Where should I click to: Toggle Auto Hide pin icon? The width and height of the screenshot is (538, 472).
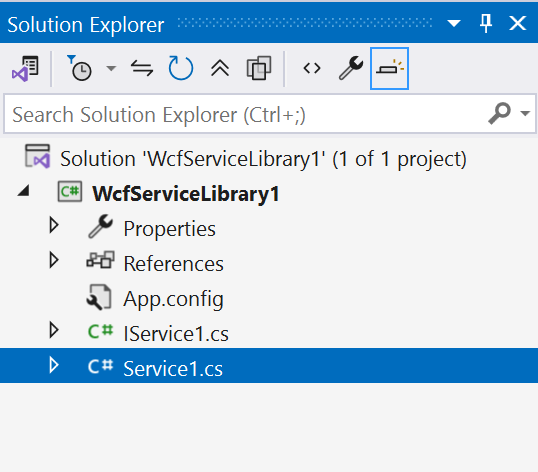coord(486,23)
